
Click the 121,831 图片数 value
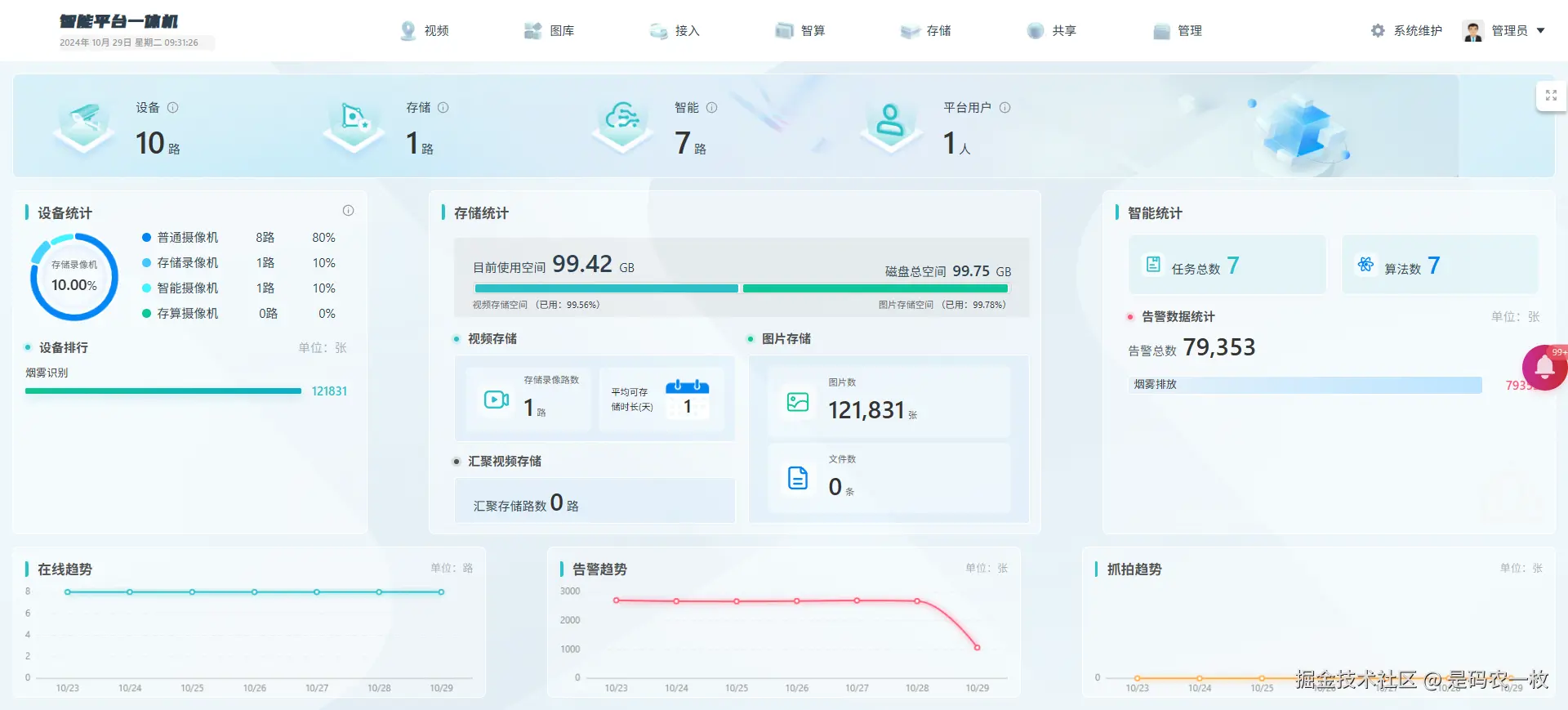coord(866,410)
